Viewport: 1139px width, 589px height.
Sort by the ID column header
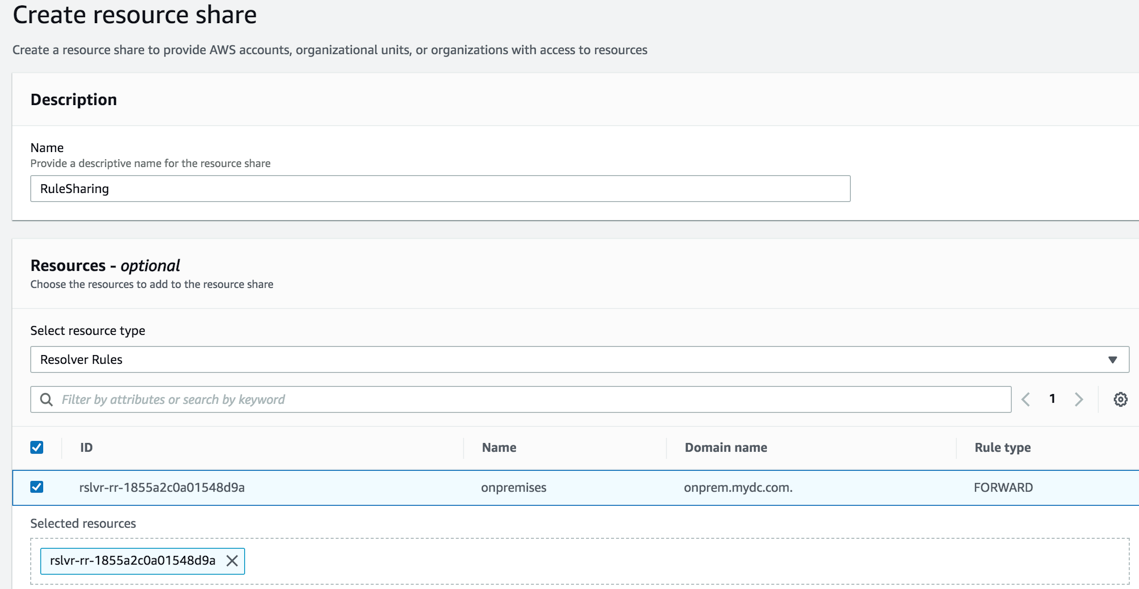pos(87,448)
